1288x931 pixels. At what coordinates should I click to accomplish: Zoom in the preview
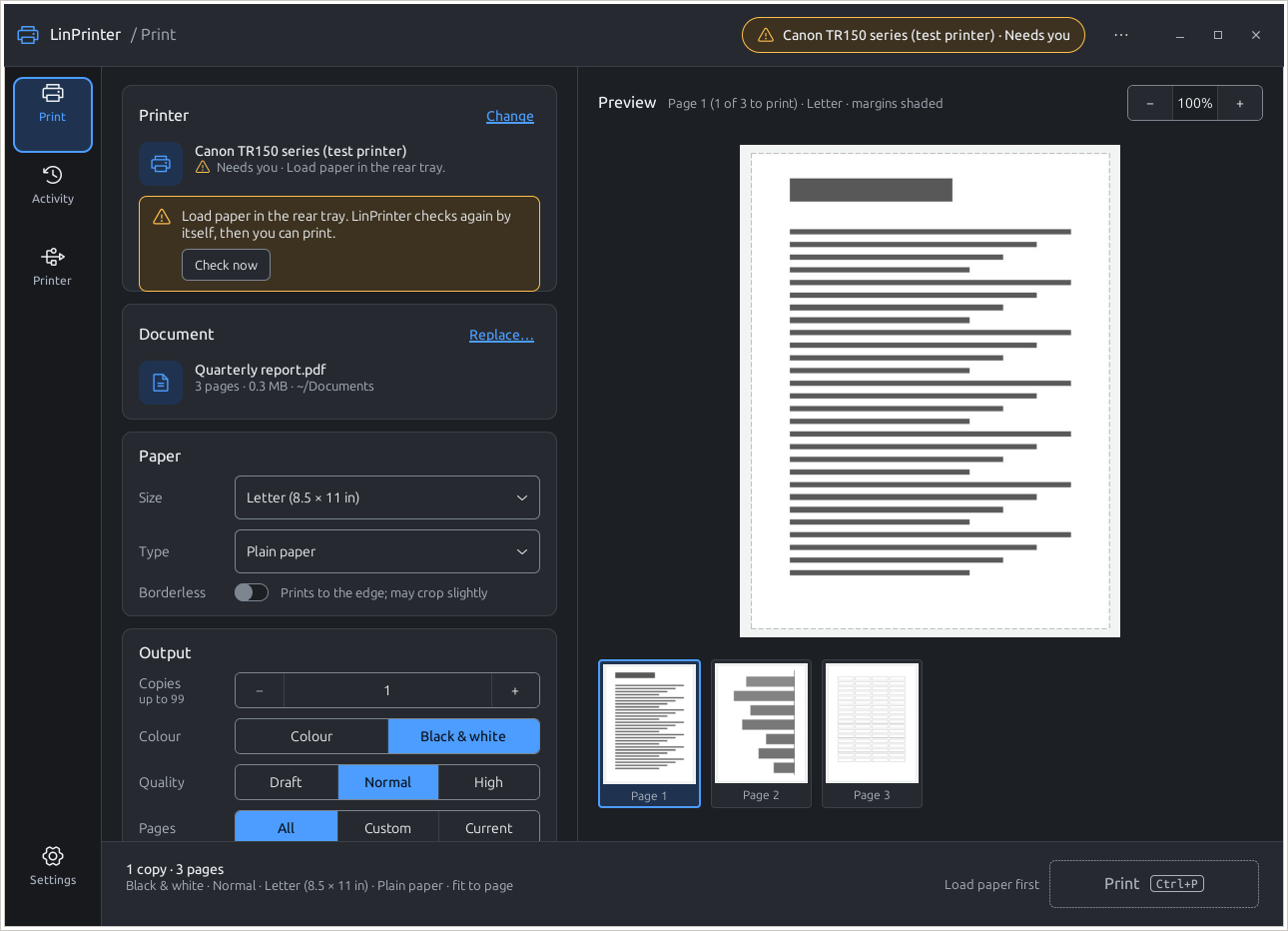coord(1240,103)
